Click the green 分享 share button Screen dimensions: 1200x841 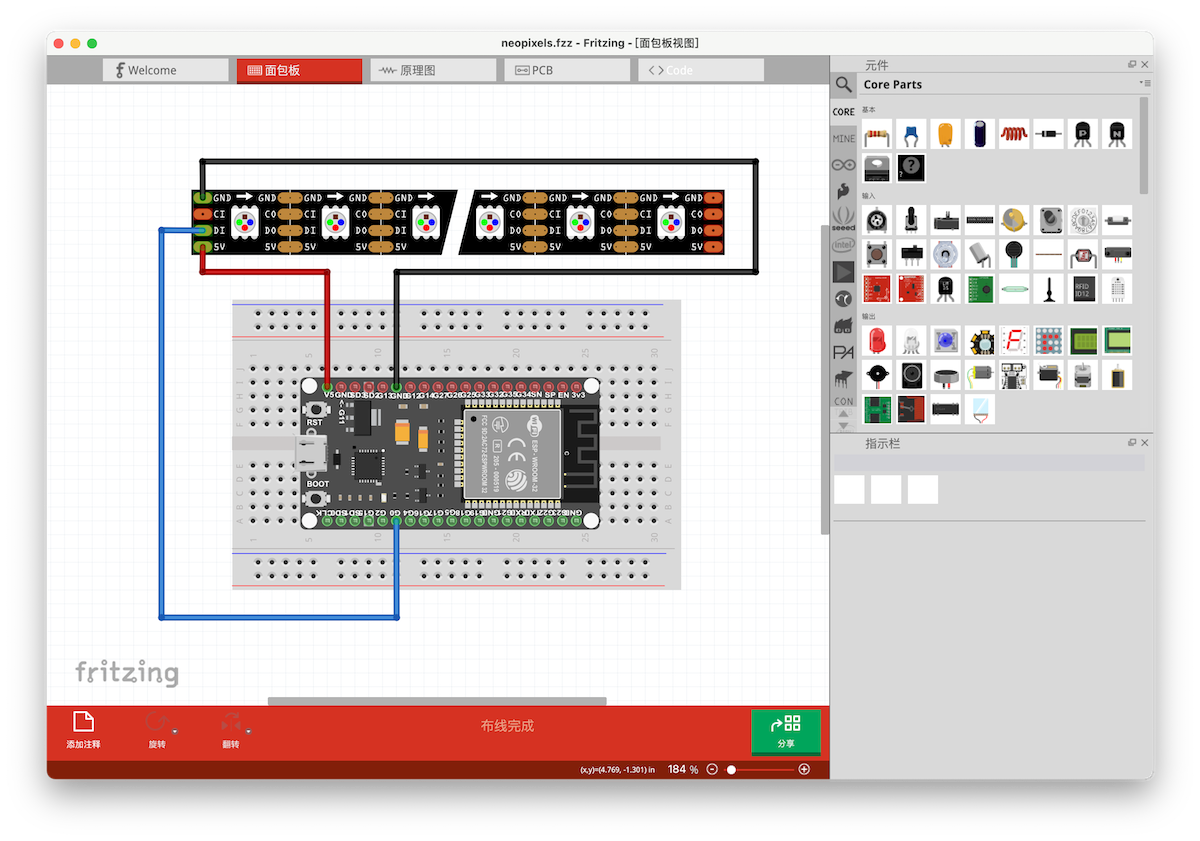[x=786, y=731]
